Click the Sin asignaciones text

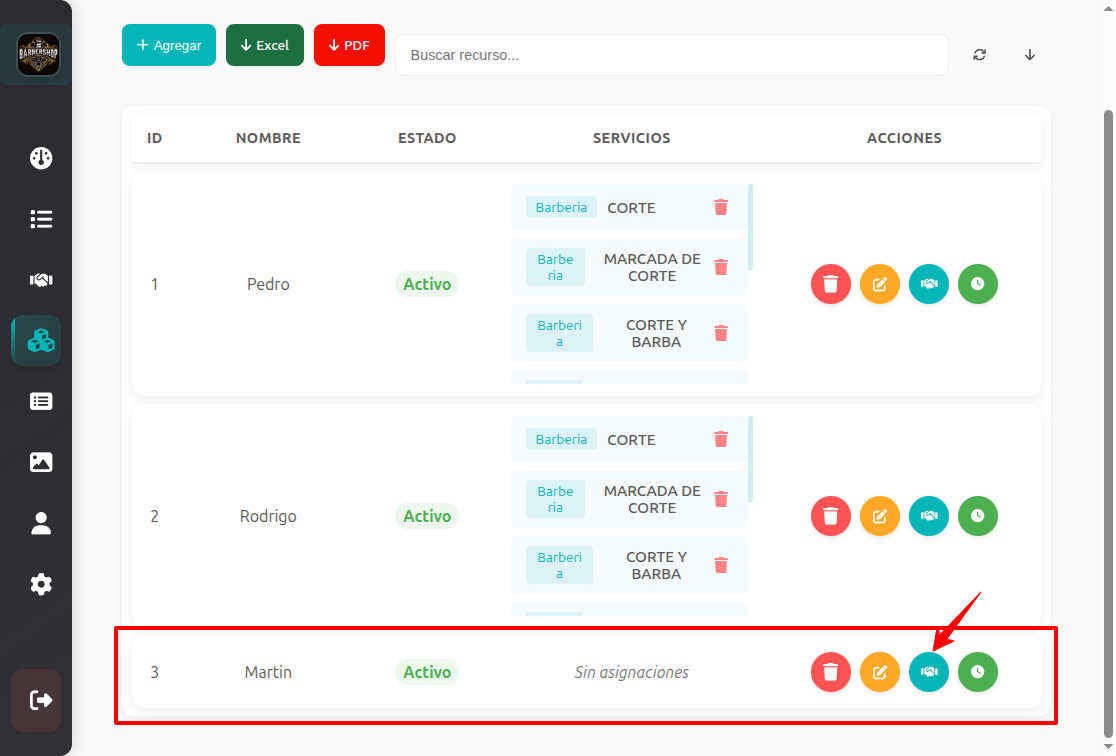point(631,672)
